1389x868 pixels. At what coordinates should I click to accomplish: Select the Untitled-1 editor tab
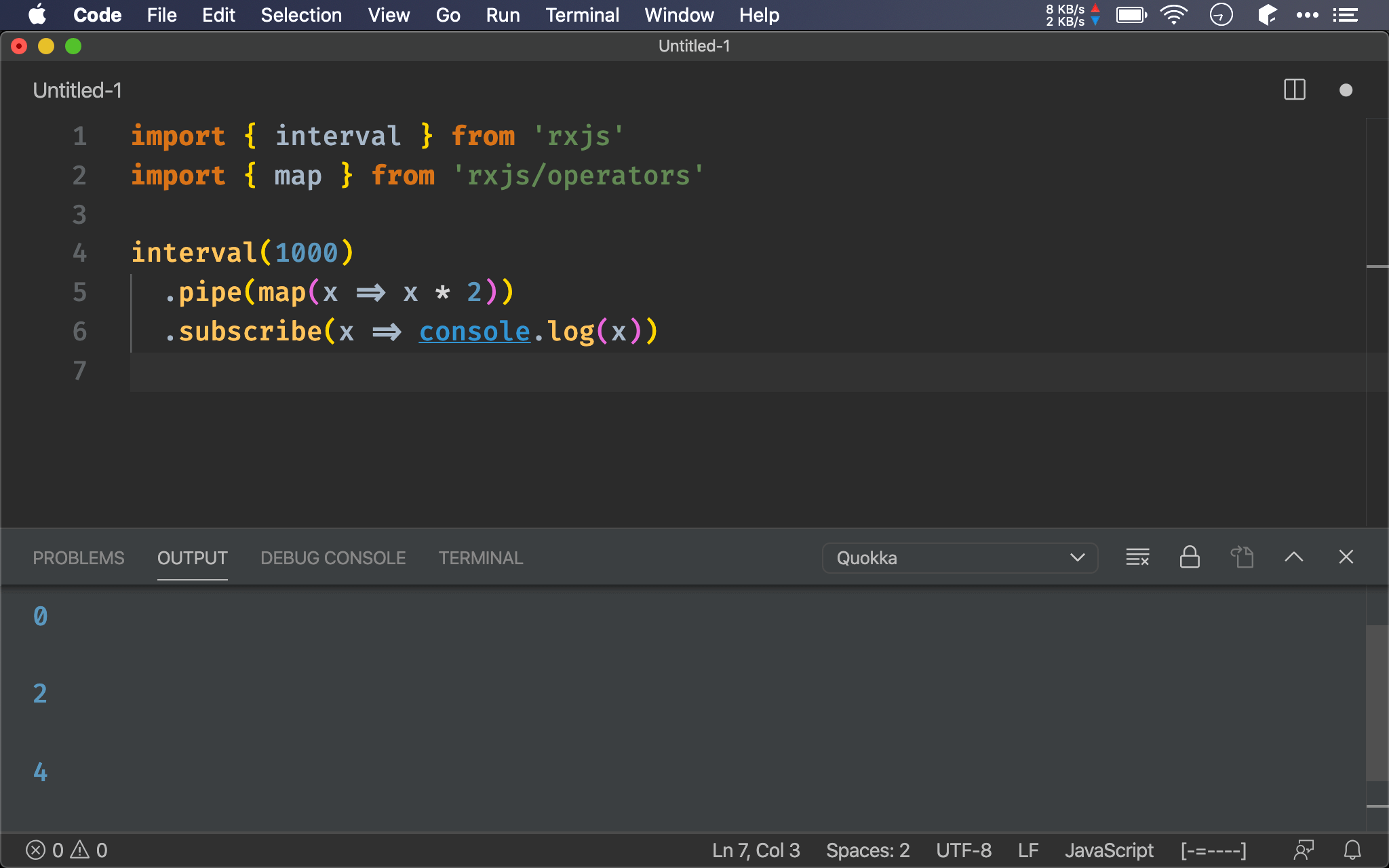[77, 90]
